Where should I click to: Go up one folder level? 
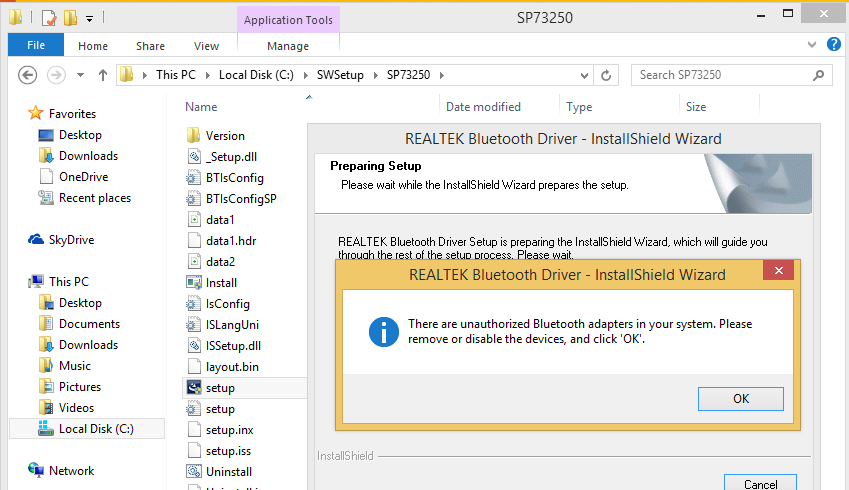tap(102, 75)
